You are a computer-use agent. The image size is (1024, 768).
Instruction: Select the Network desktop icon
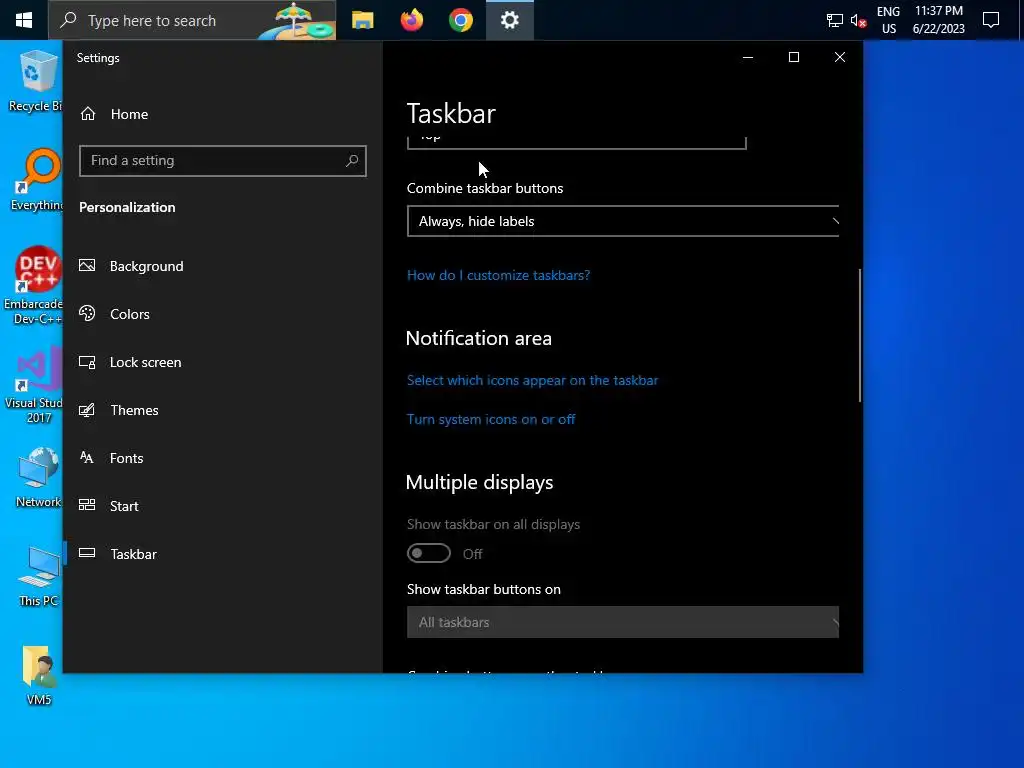pyautogui.click(x=38, y=477)
